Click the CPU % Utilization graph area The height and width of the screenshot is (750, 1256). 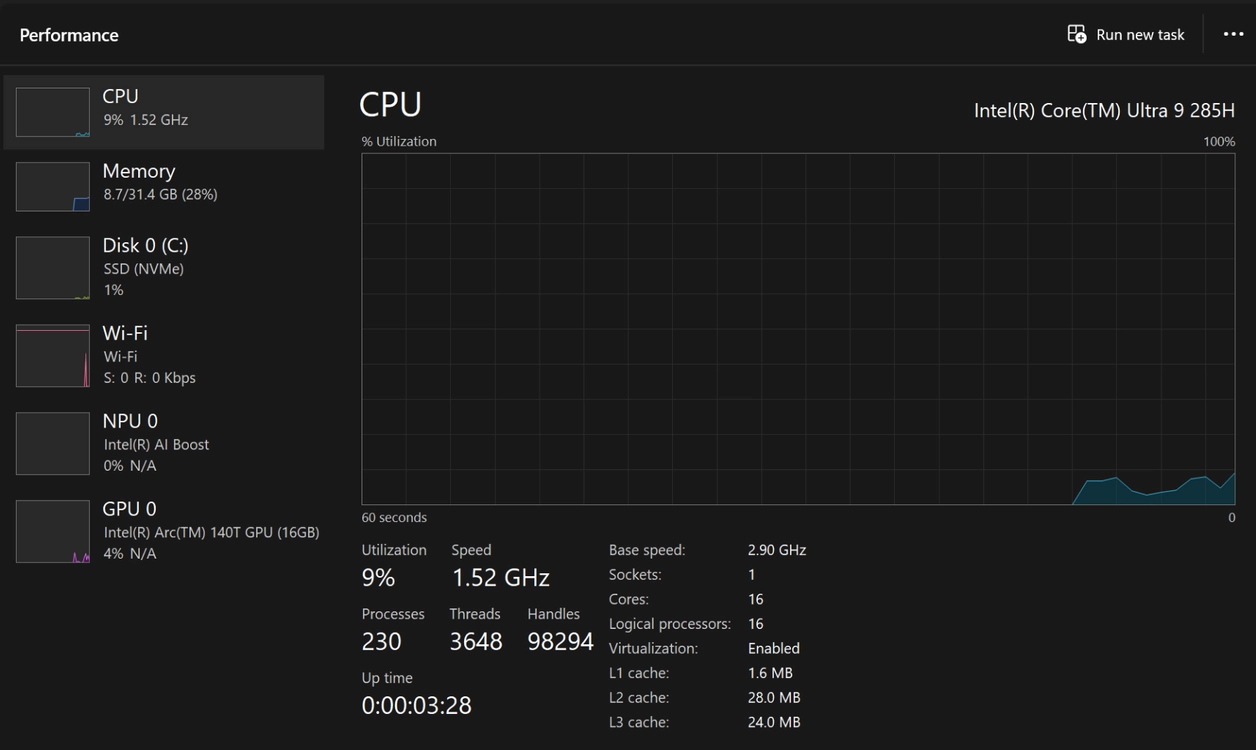click(798, 329)
